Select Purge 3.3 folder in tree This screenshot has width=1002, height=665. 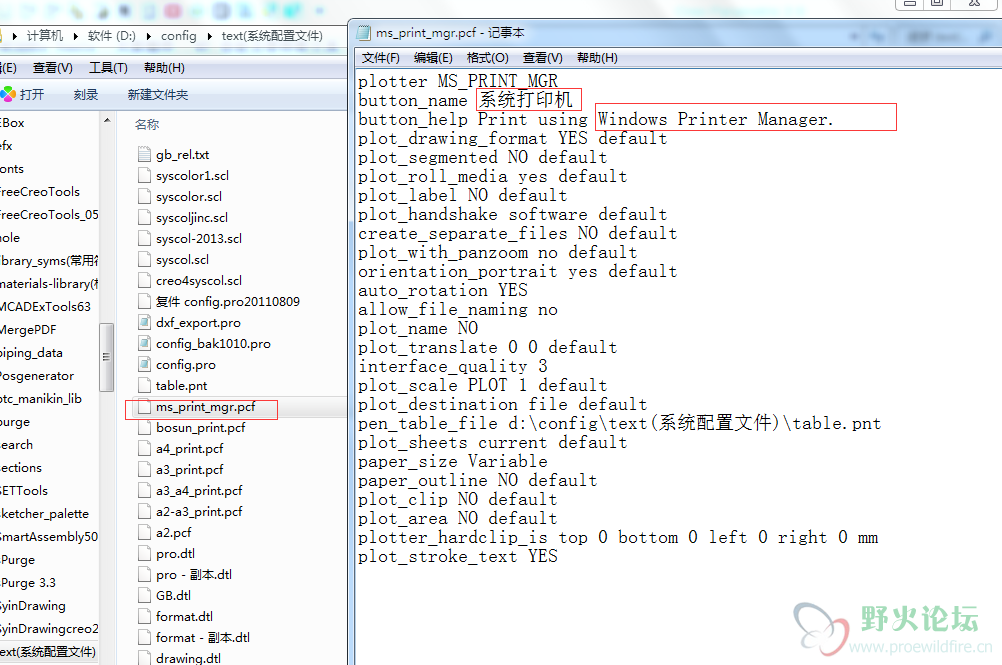coord(28,583)
